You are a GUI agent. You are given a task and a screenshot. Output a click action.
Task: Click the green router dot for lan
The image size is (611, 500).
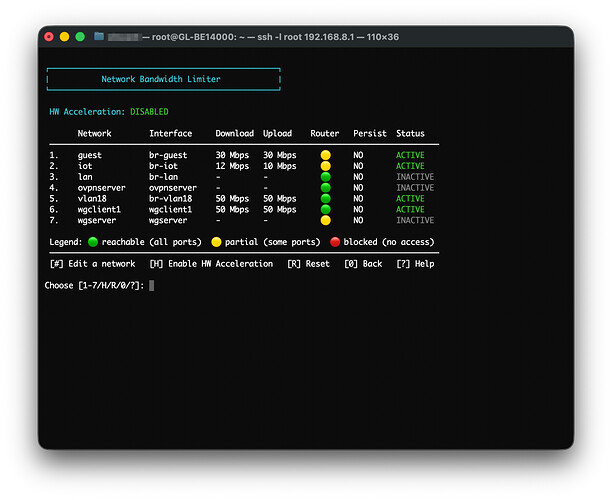tap(325, 177)
